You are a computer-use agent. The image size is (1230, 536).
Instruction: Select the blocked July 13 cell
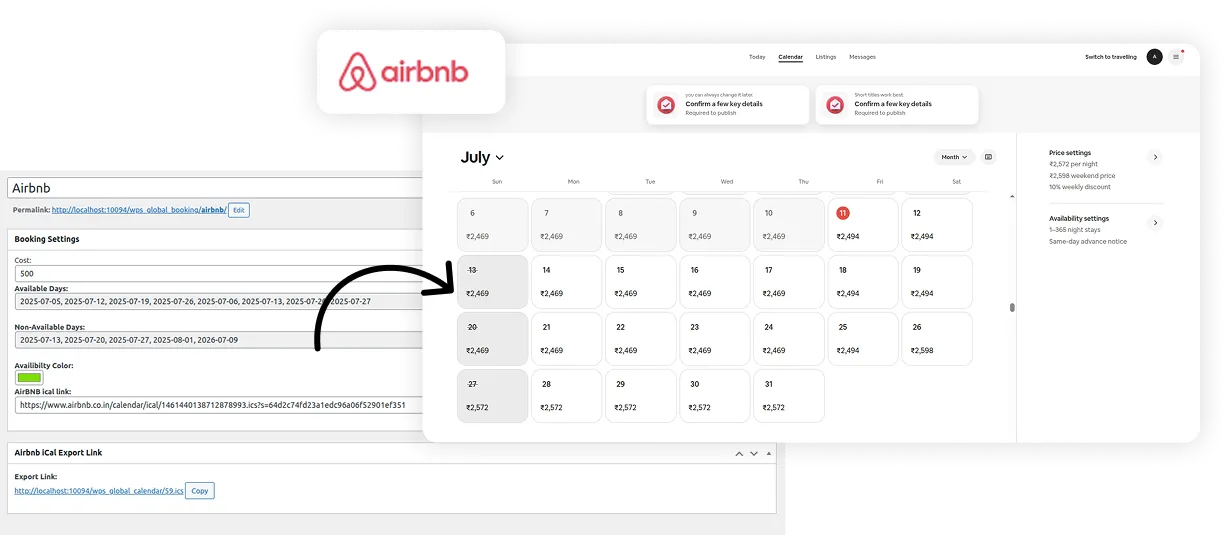coord(492,282)
